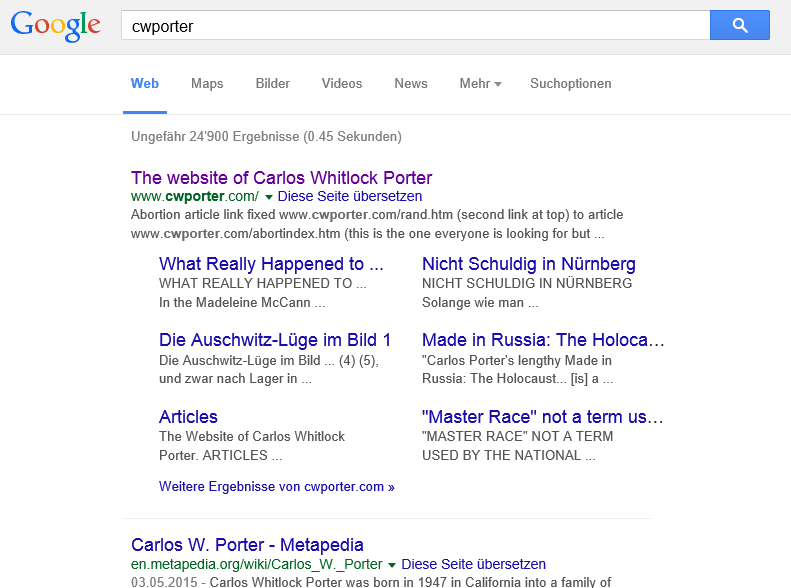Image resolution: width=791 pixels, height=588 pixels.
Task: Expand the green arrow next to the en.metapedia.org URL
Action: click(392, 565)
